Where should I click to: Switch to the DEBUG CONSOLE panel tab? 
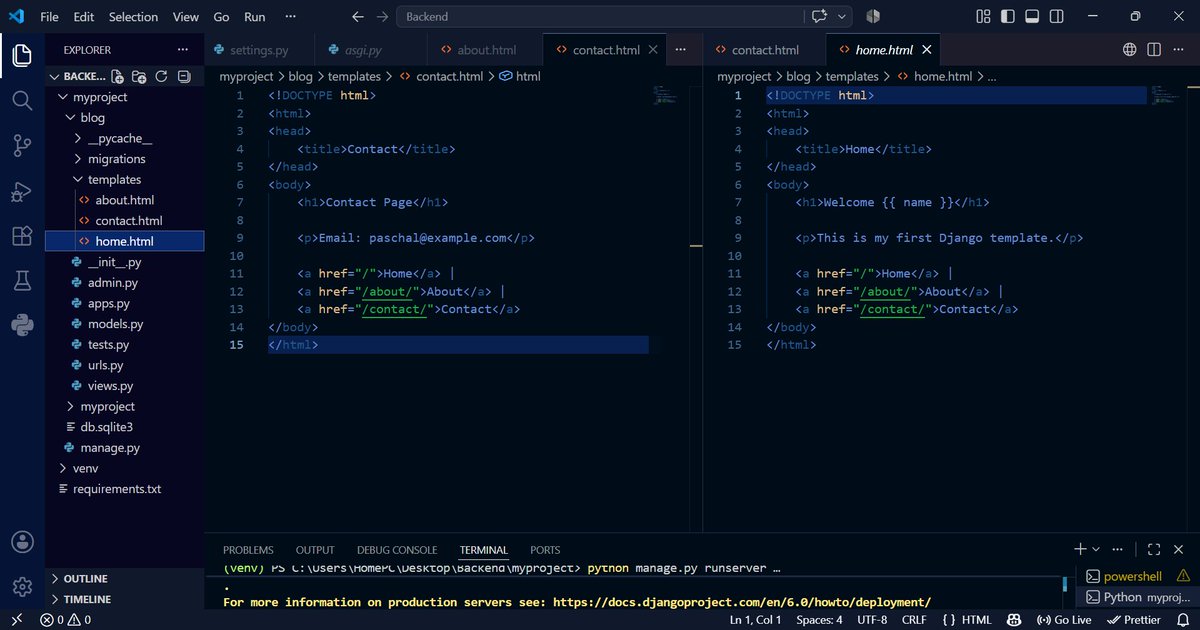(397, 550)
